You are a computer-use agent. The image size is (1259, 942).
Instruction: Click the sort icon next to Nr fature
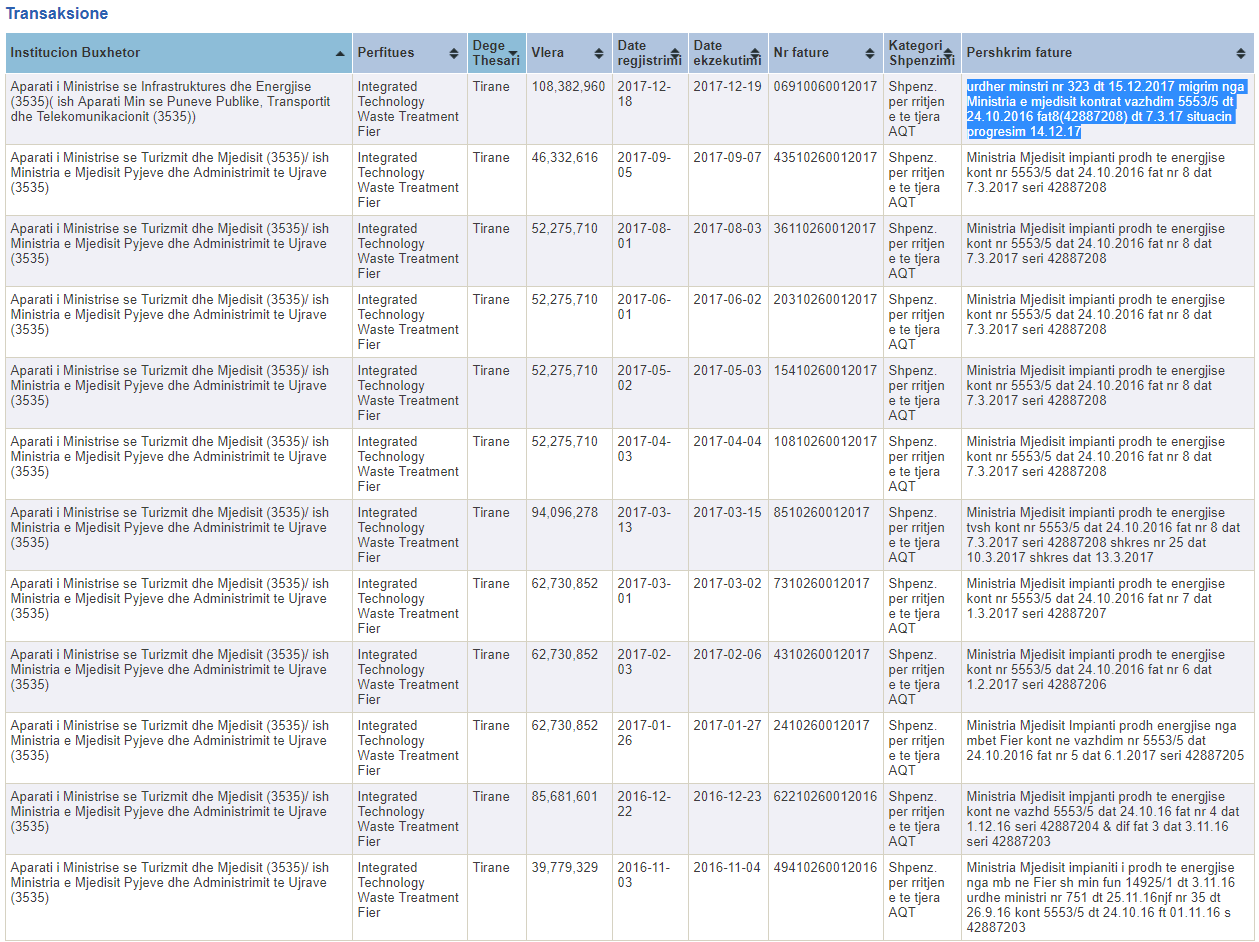pyautogui.click(x=870, y=53)
